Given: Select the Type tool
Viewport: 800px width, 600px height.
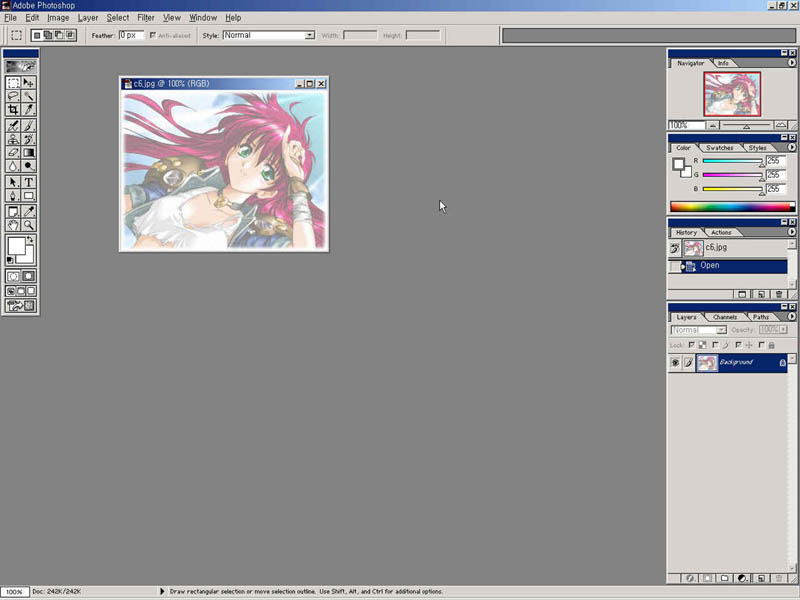Looking at the screenshot, I should (29, 182).
